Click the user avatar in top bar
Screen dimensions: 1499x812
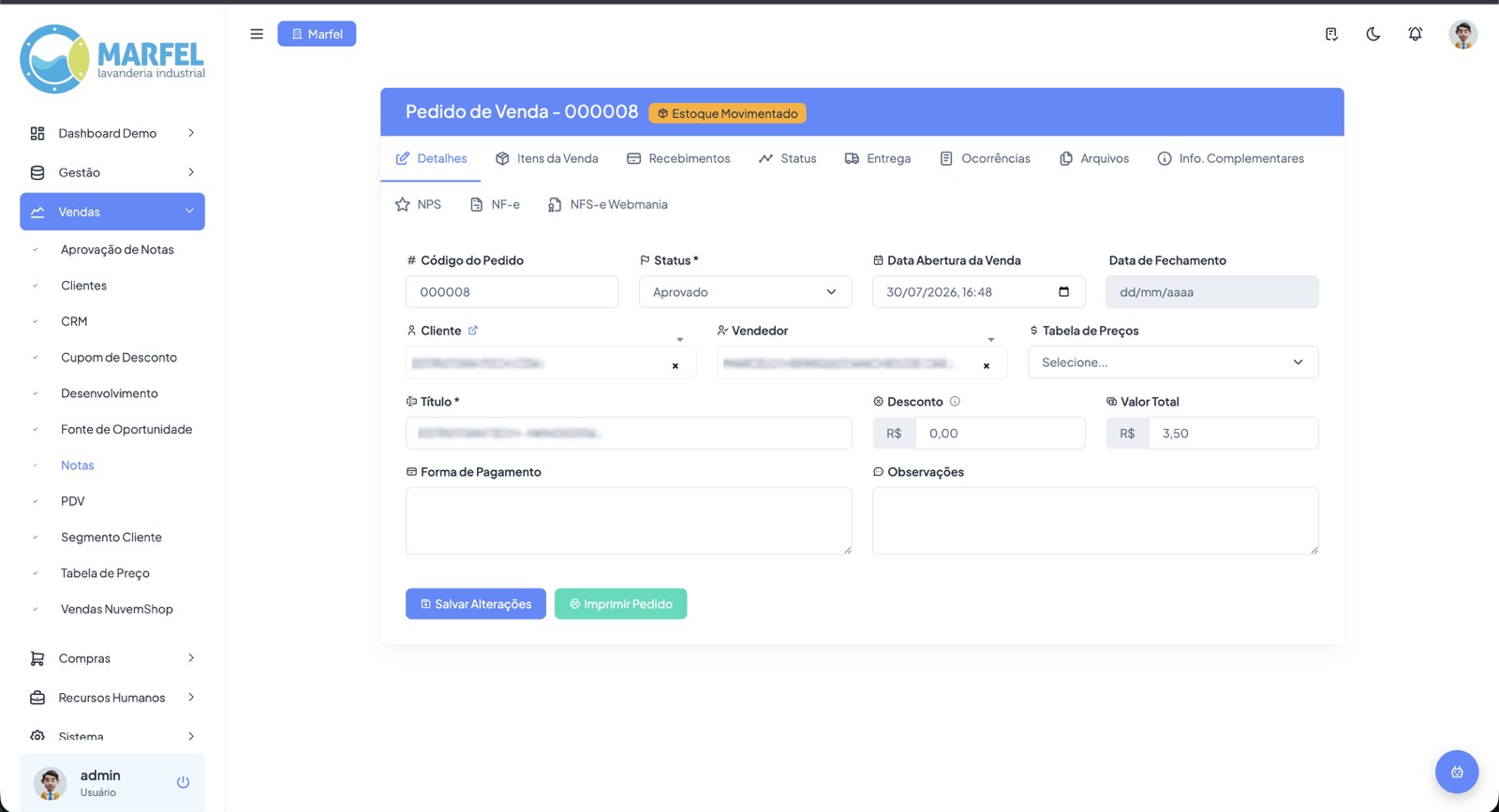(x=1463, y=34)
